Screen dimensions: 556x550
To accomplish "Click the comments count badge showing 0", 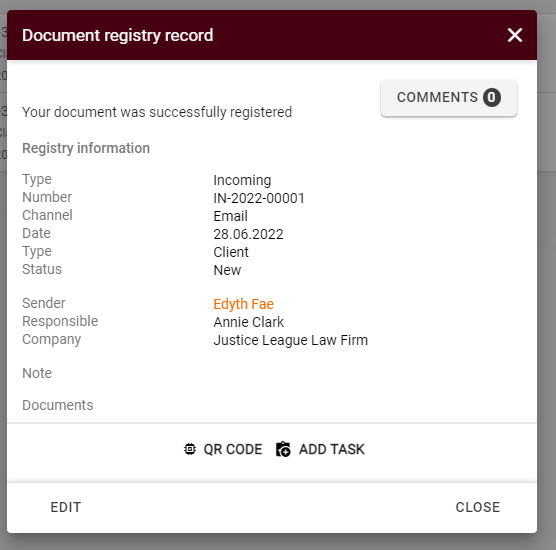I will (x=491, y=97).
